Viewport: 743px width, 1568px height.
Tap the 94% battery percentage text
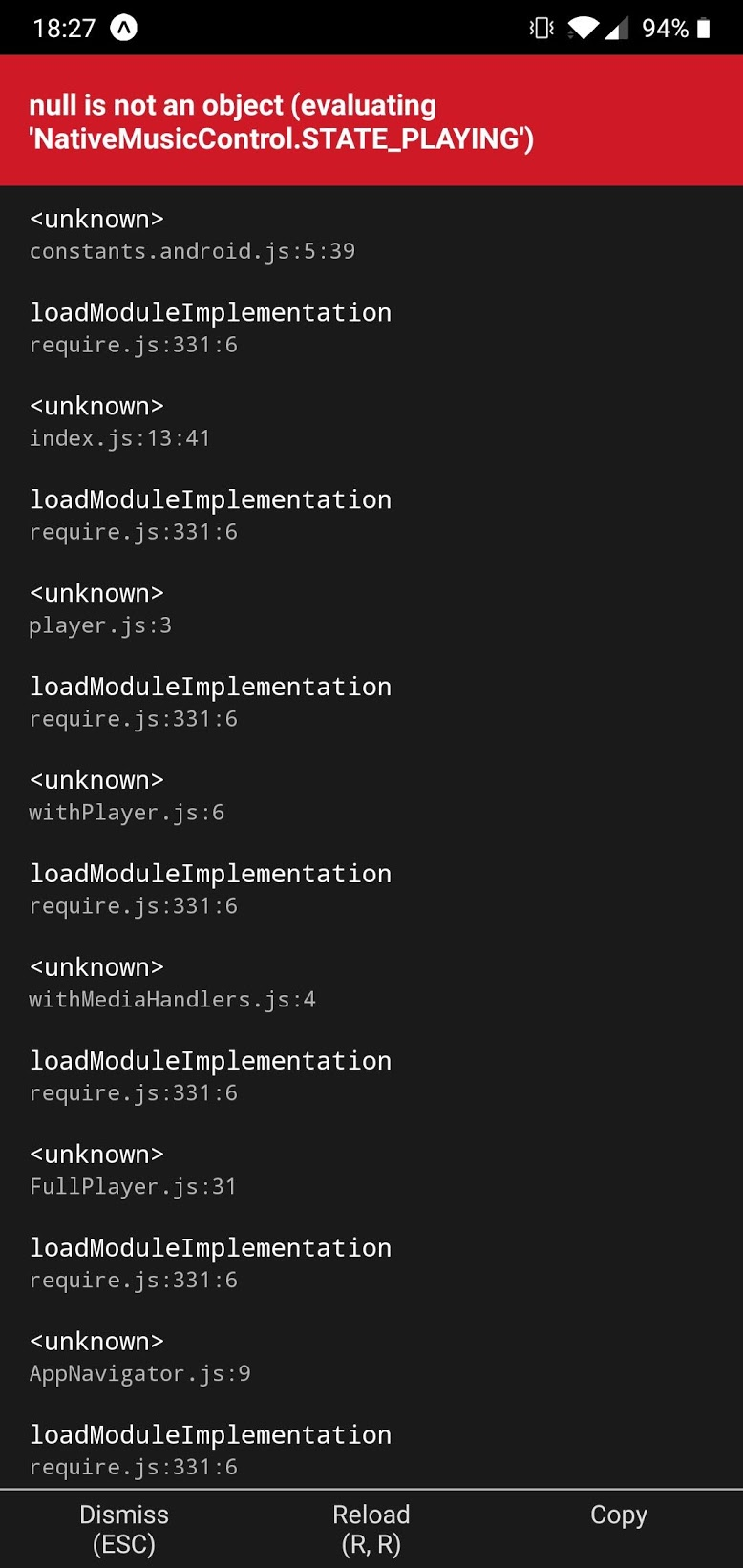(666, 27)
